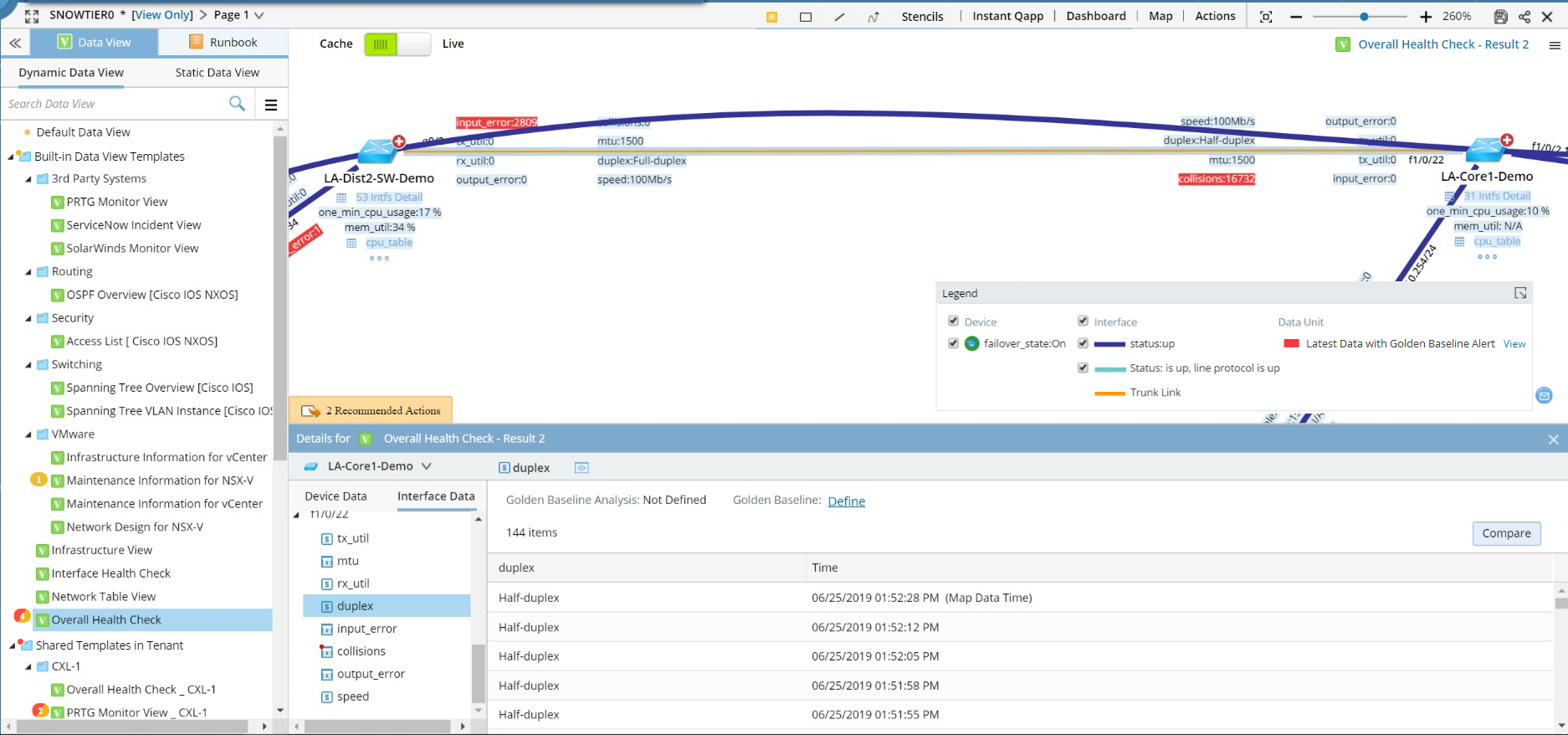Uncheck the Device checkbox in Legend
Screen dimensions: 1568x735
click(x=953, y=321)
